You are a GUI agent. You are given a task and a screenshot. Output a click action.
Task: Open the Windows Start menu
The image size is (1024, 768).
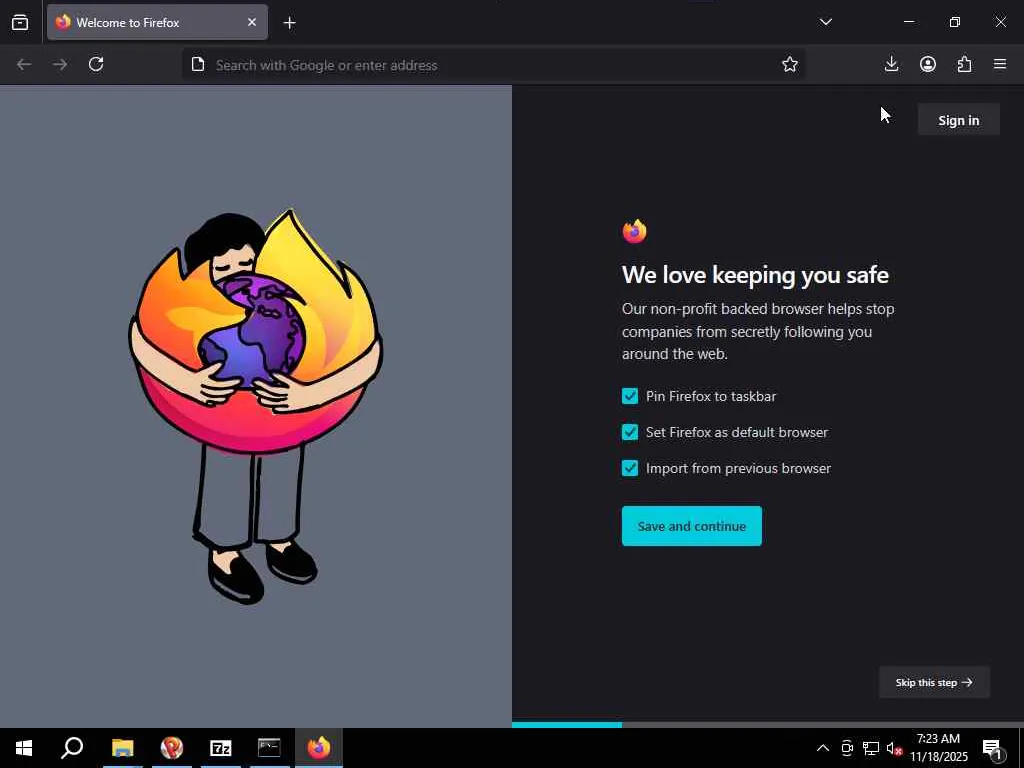(24, 748)
